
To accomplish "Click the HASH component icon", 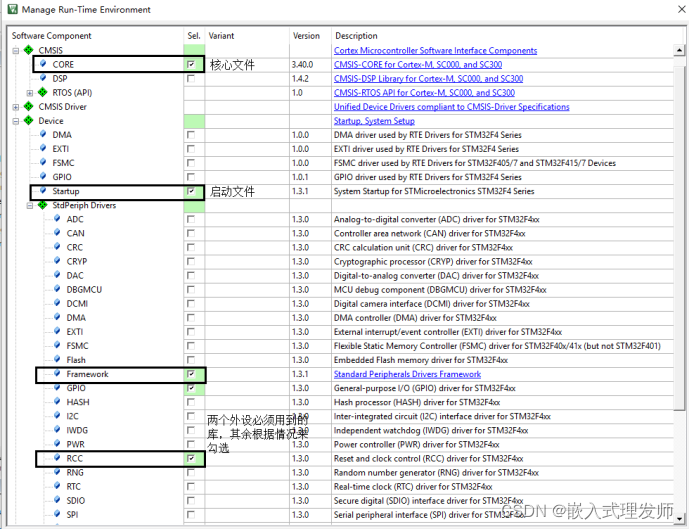I will tap(57, 401).
